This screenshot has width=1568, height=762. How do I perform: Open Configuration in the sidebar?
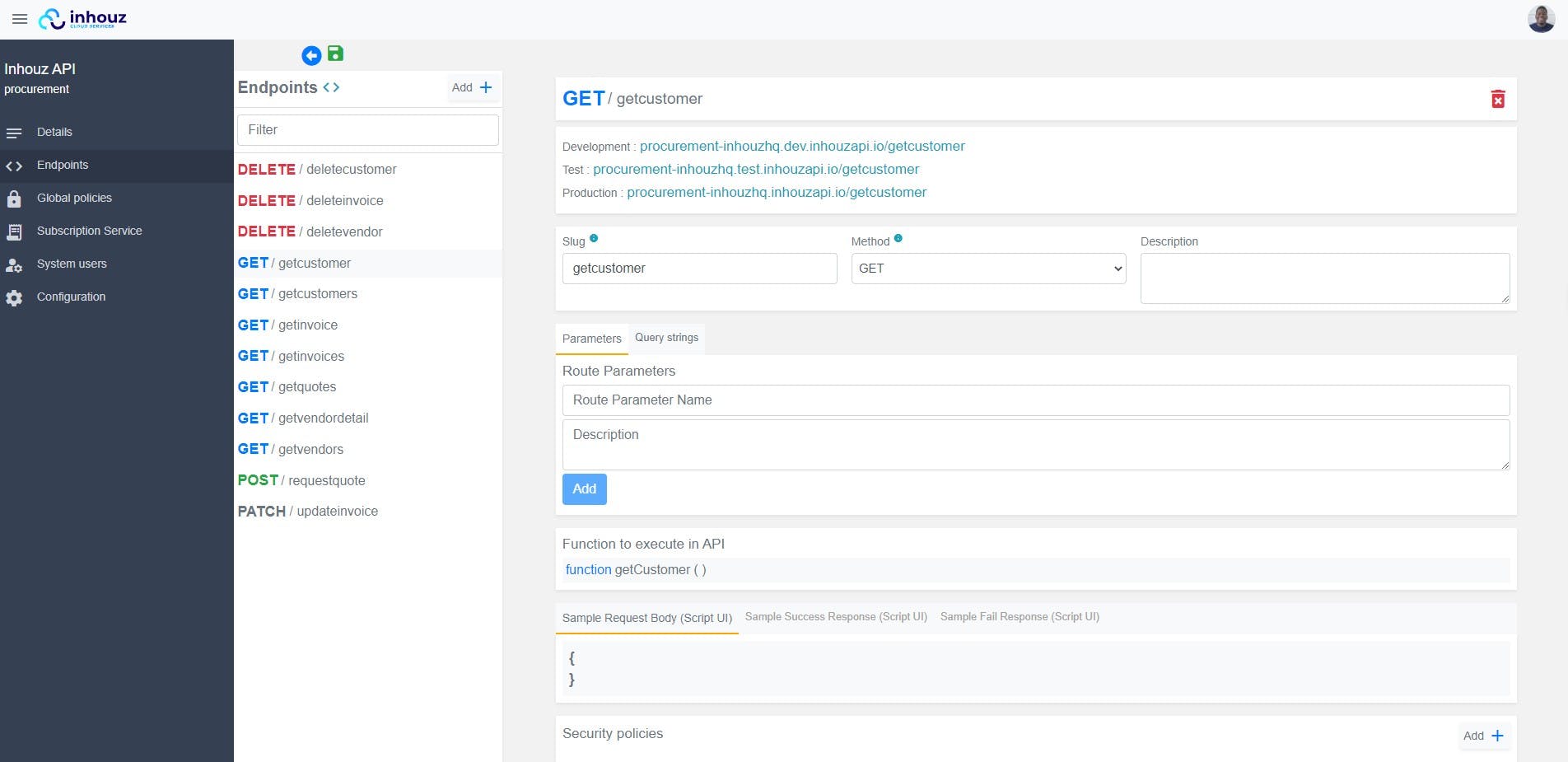tap(71, 297)
